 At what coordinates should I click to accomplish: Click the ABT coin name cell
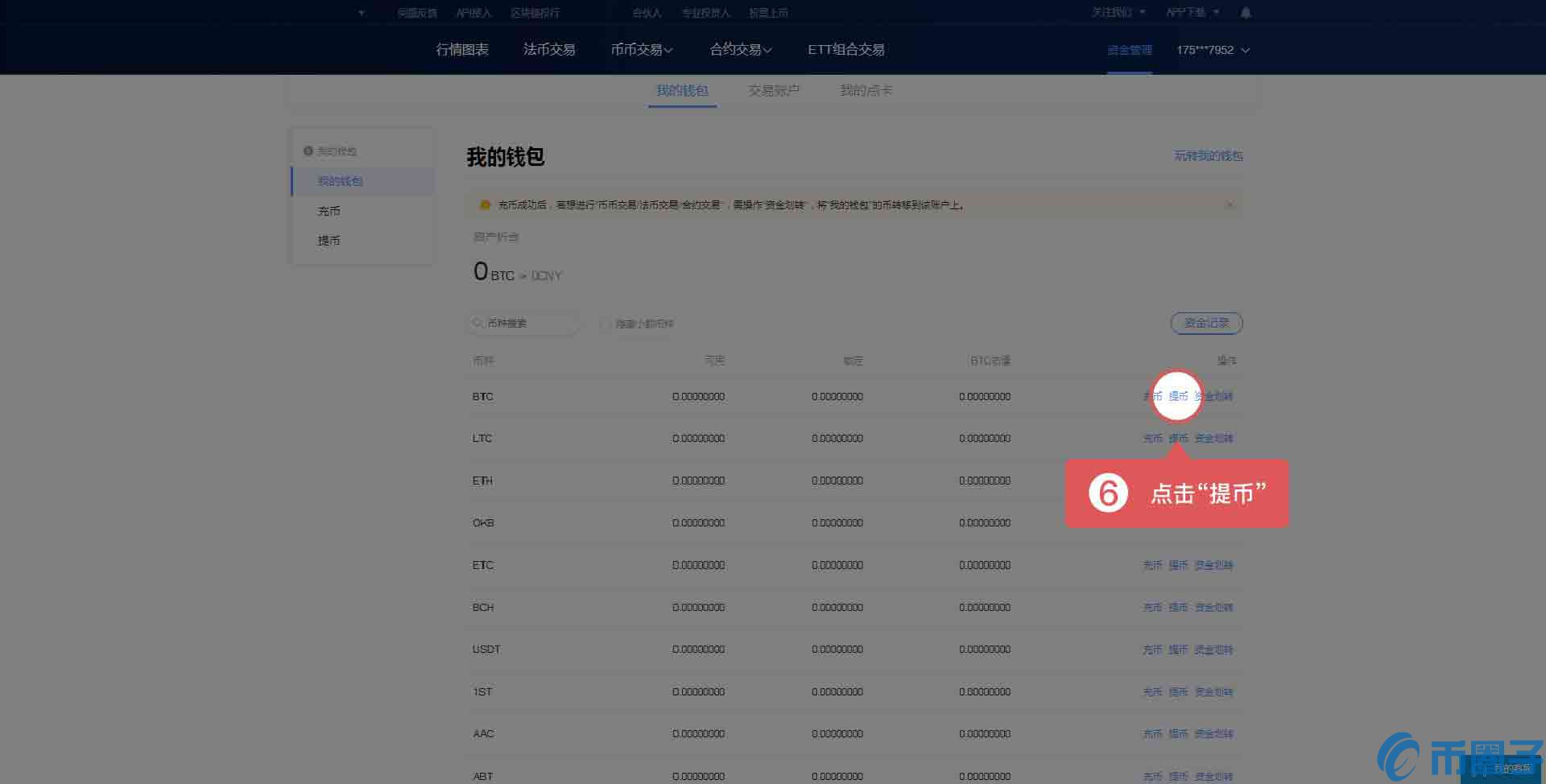pyautogui.click(x=482, y=777)
